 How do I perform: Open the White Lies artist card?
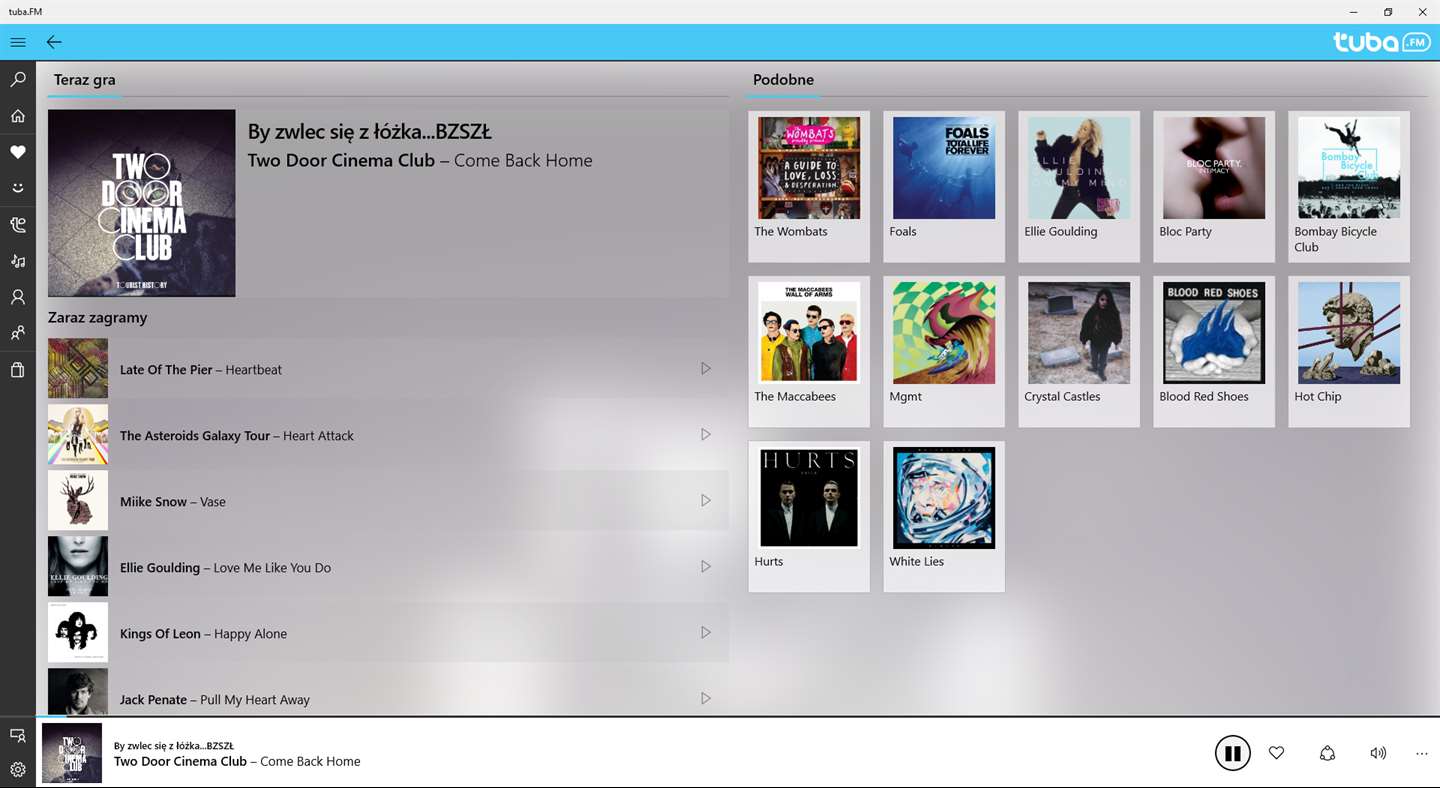944,516
